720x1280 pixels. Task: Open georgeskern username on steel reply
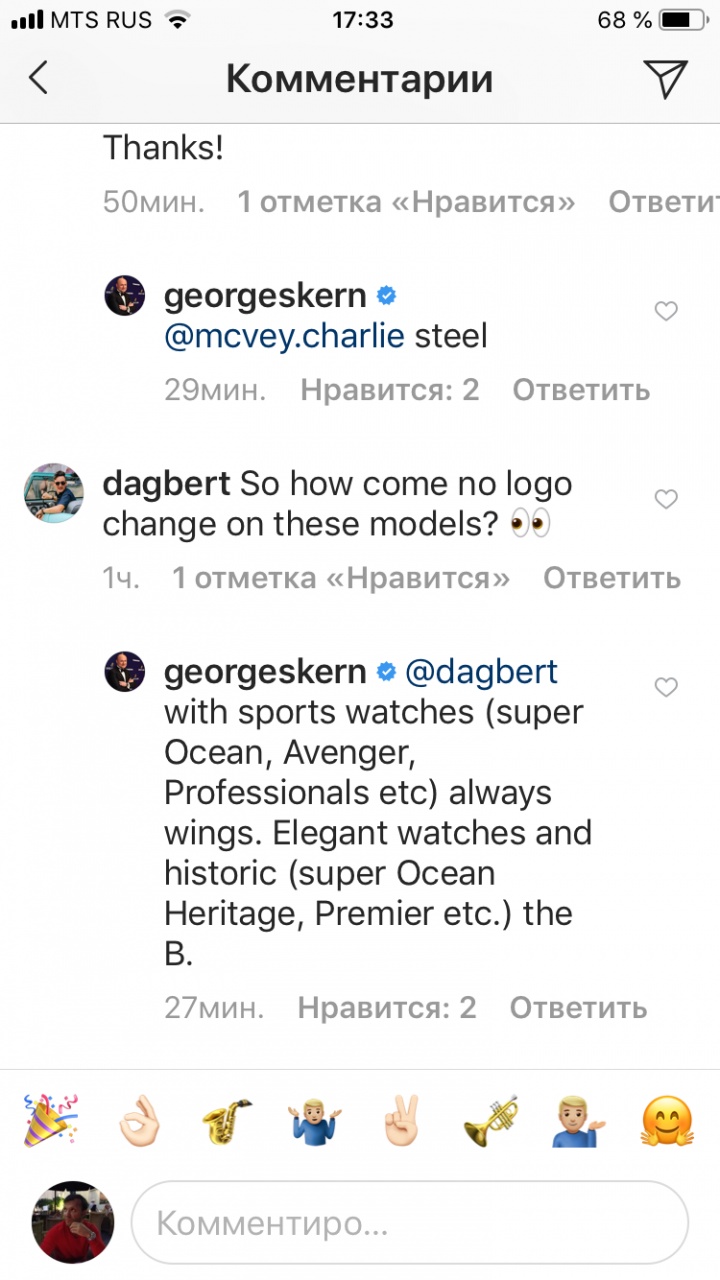coord(264,296)
